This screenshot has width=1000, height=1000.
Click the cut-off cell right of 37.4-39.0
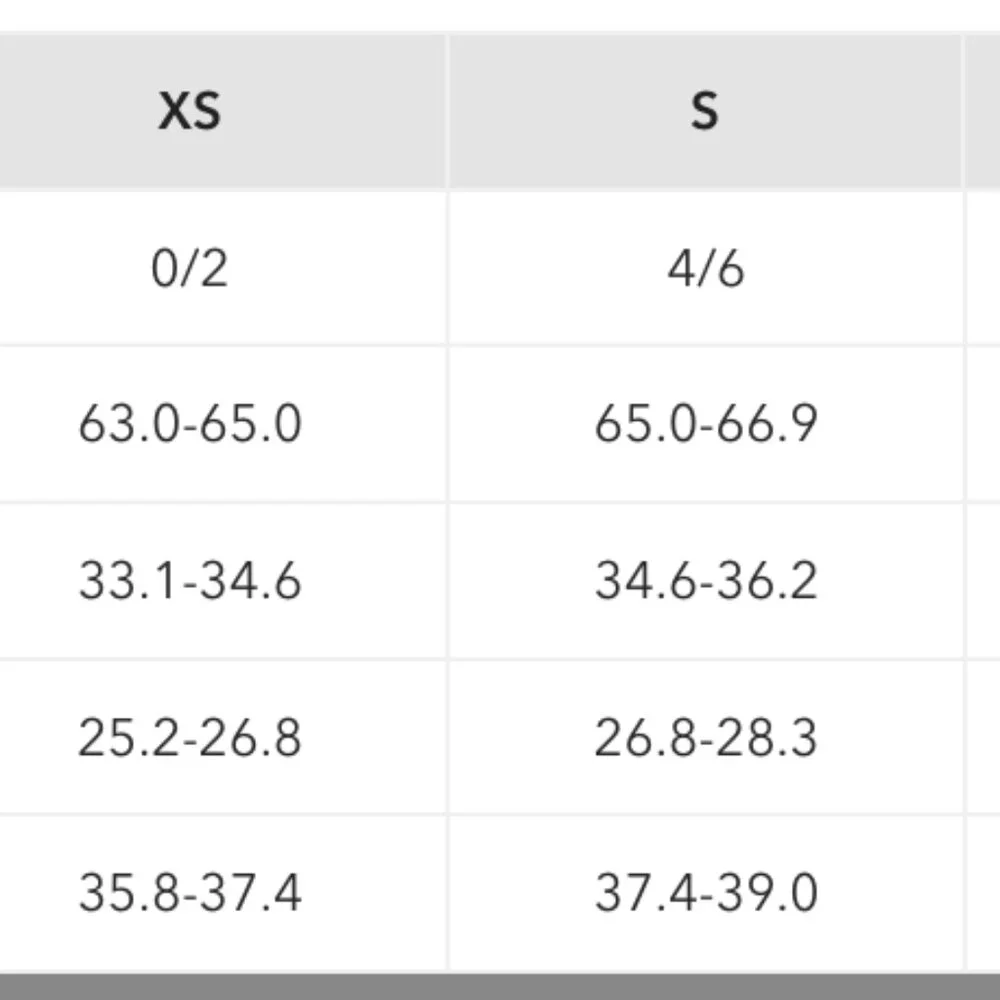983,893
